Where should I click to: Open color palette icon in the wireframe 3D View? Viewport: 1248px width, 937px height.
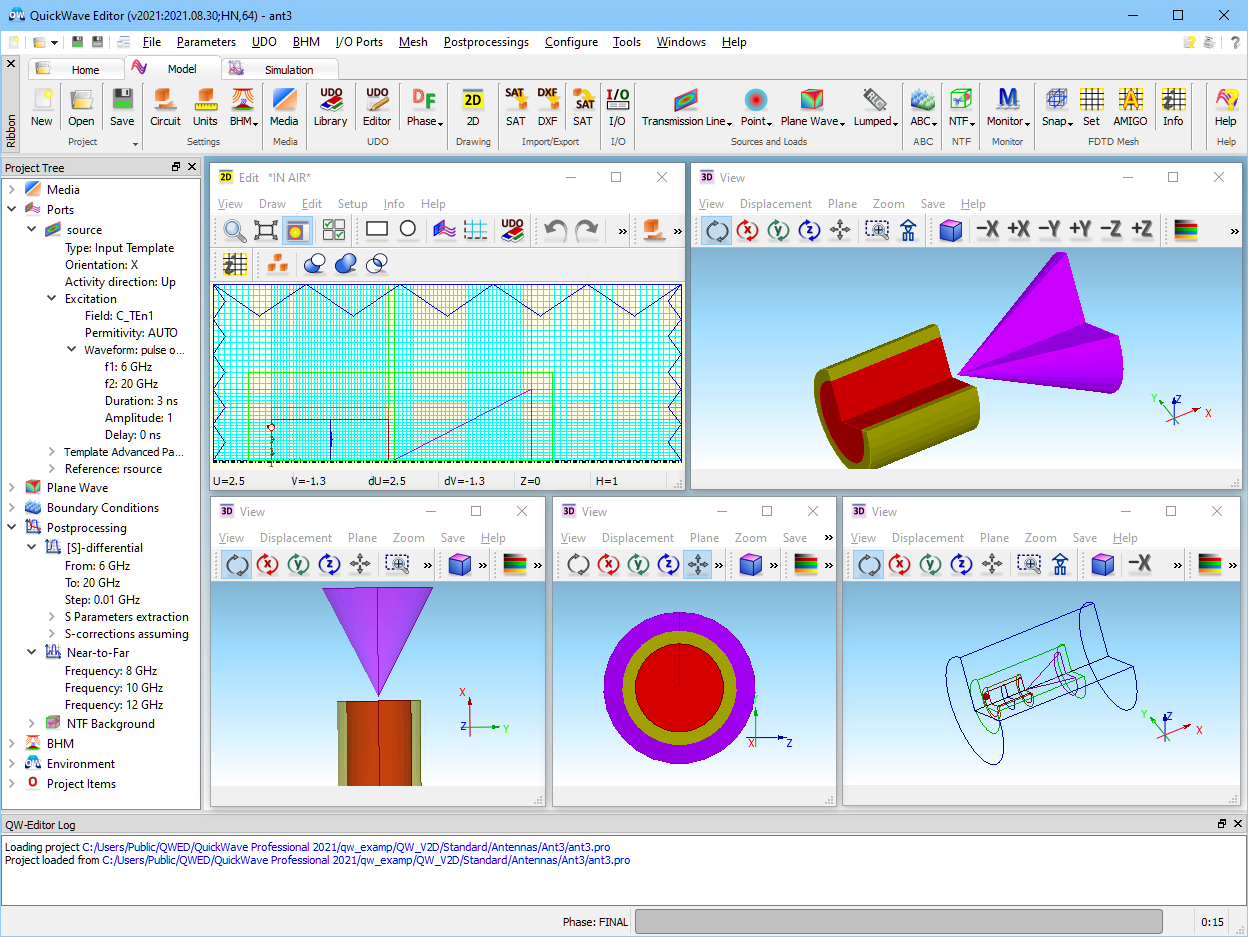tap(1211, 564)
